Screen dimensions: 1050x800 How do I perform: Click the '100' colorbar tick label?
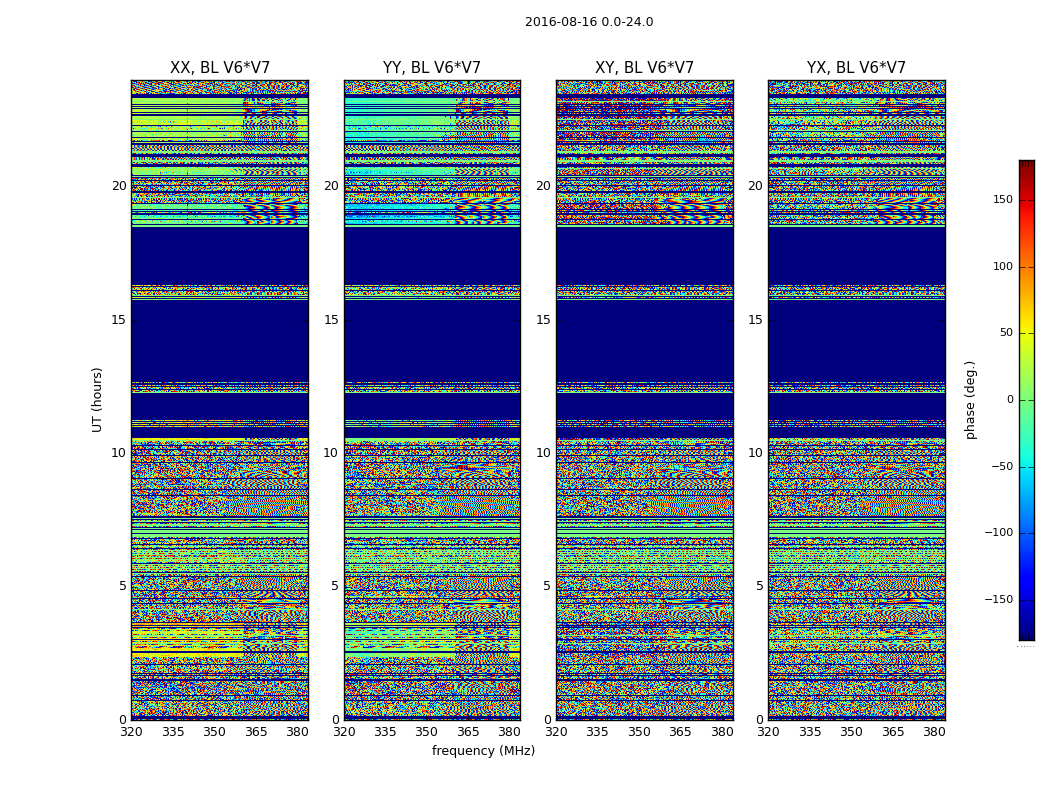click(1003, 266)
